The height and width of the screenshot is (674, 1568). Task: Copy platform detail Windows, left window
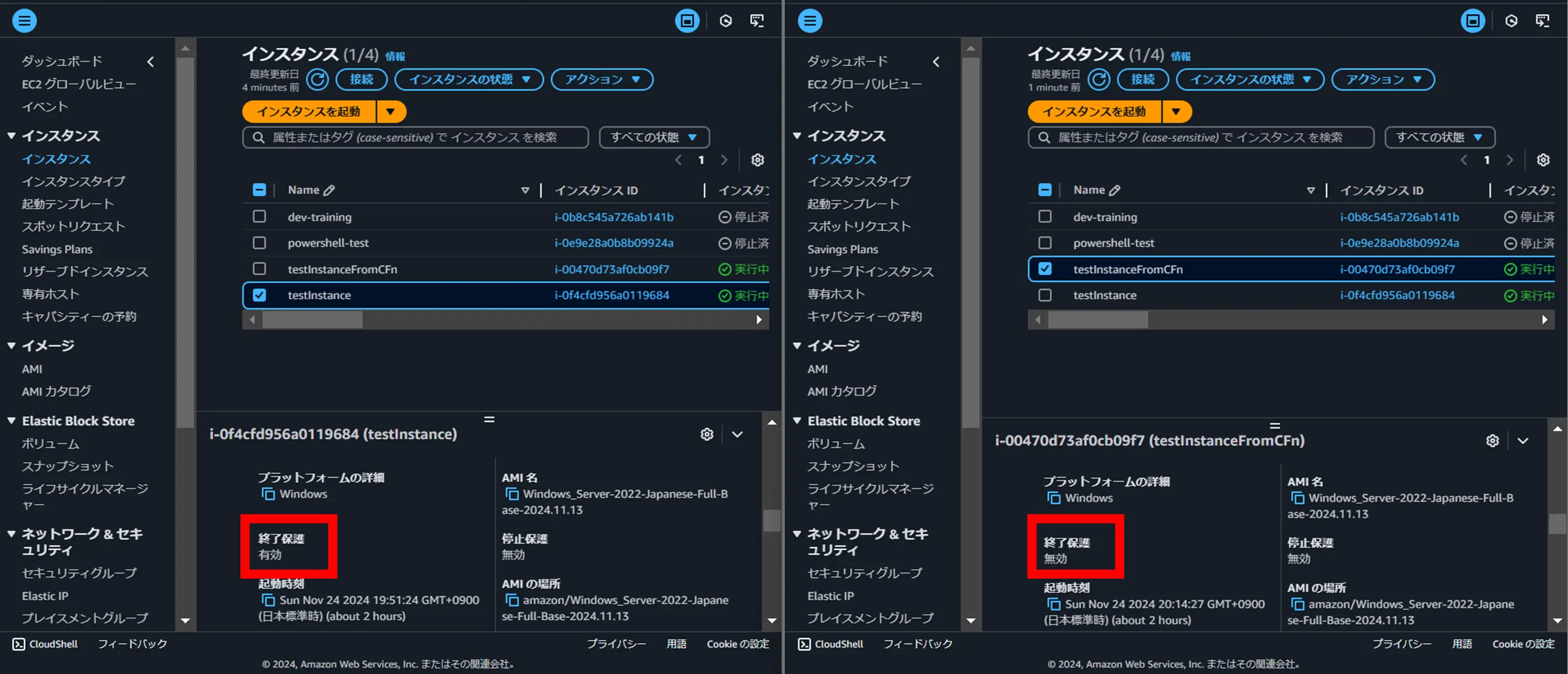click(x=268, y=494)
